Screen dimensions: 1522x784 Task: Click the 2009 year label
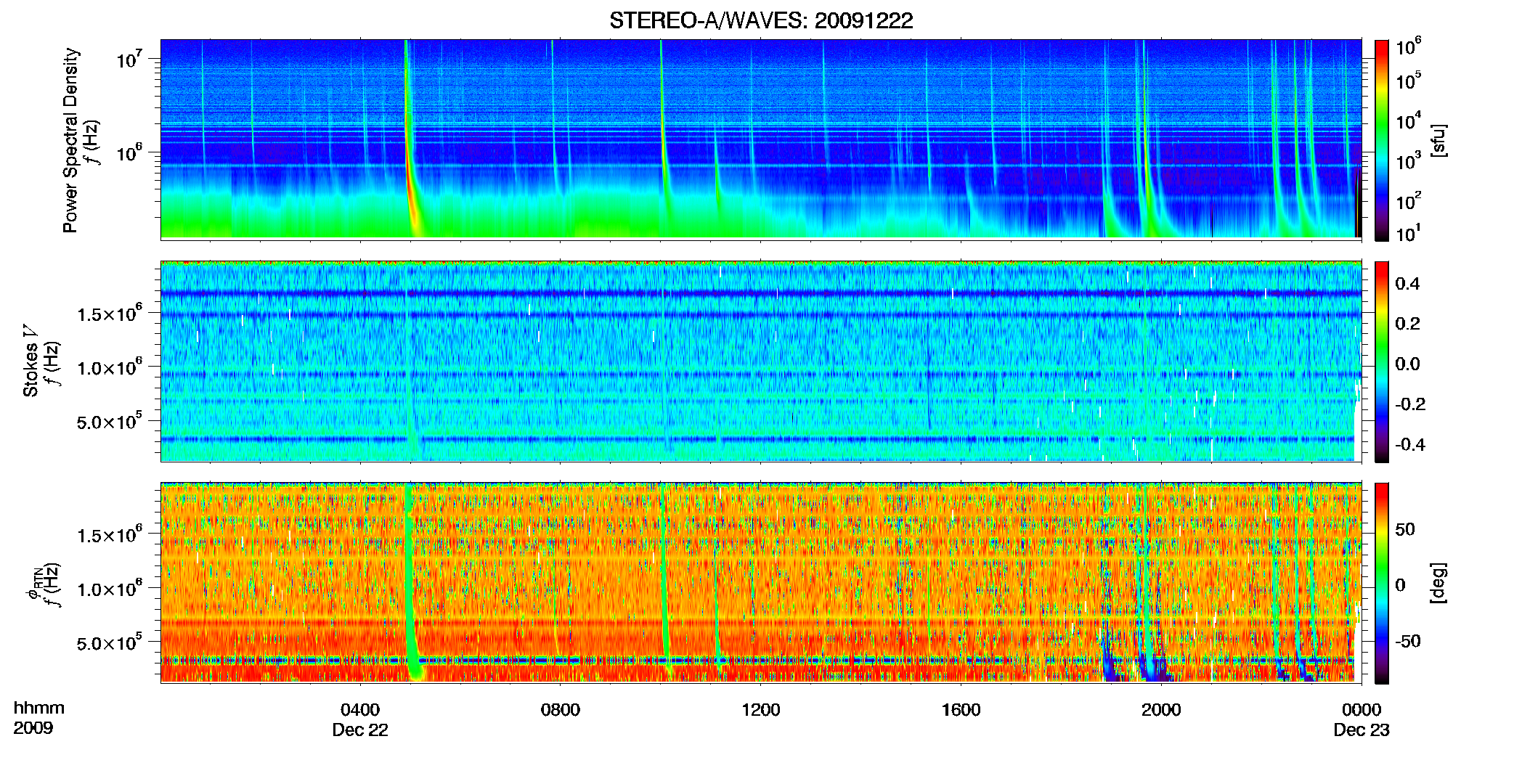[33, 728]
